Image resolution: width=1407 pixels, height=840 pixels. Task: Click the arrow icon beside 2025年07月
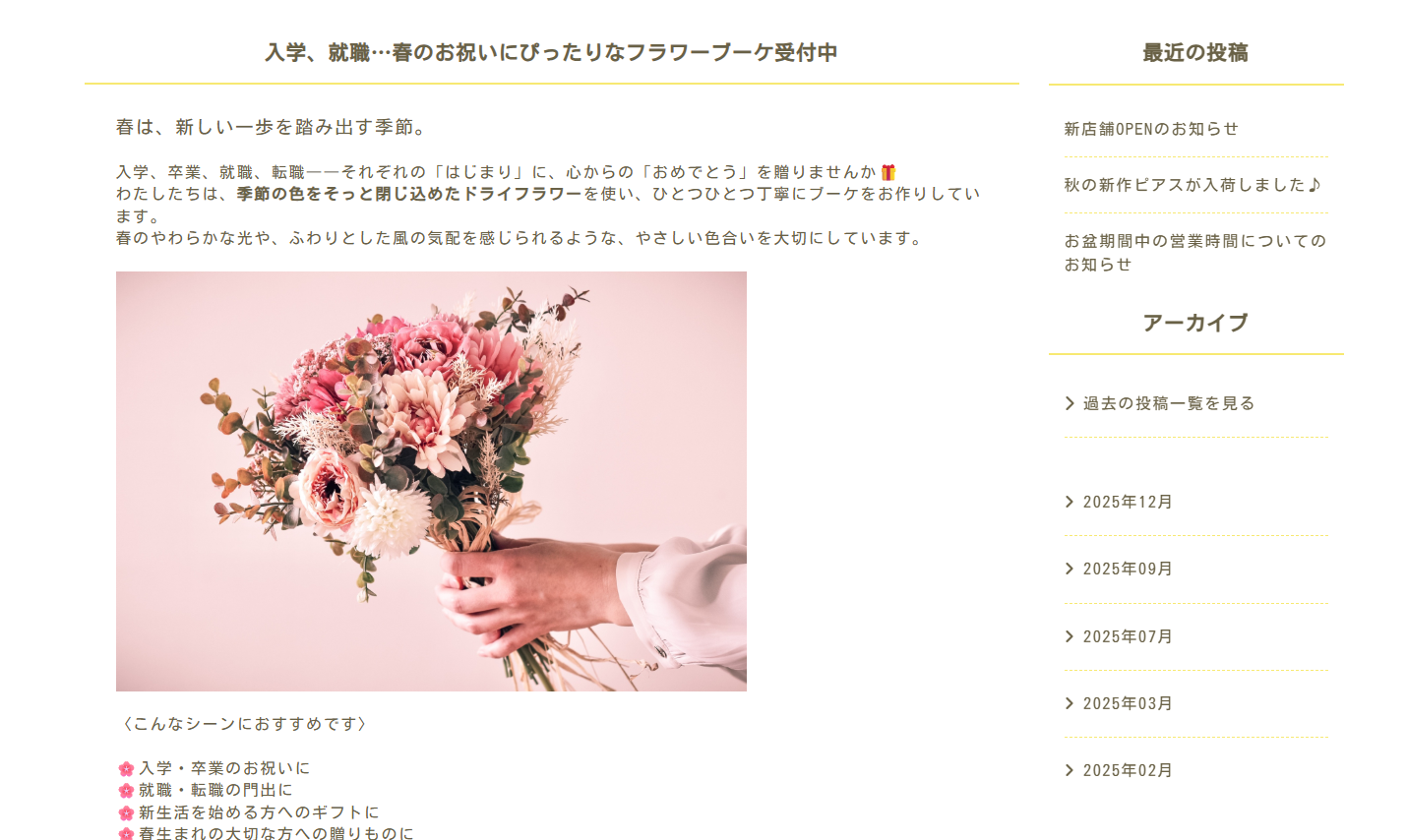pyautogui.click(x=1070, y=636)
